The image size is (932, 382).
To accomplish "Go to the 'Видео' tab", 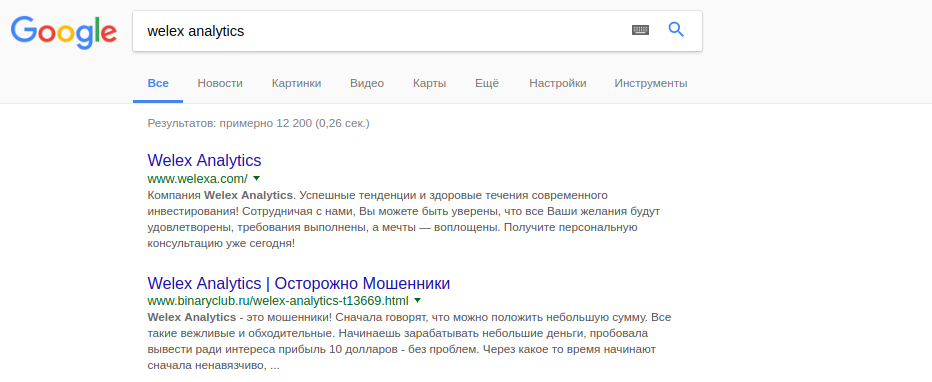I will [x=367, y=83].
